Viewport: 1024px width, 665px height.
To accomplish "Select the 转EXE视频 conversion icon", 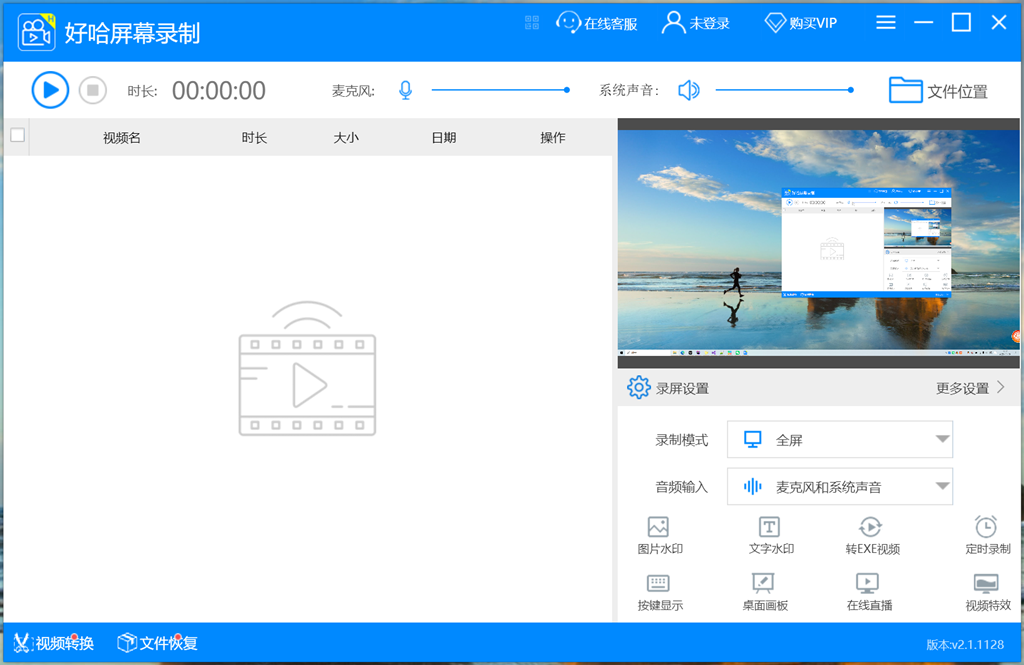I will (x=871, y=536).
